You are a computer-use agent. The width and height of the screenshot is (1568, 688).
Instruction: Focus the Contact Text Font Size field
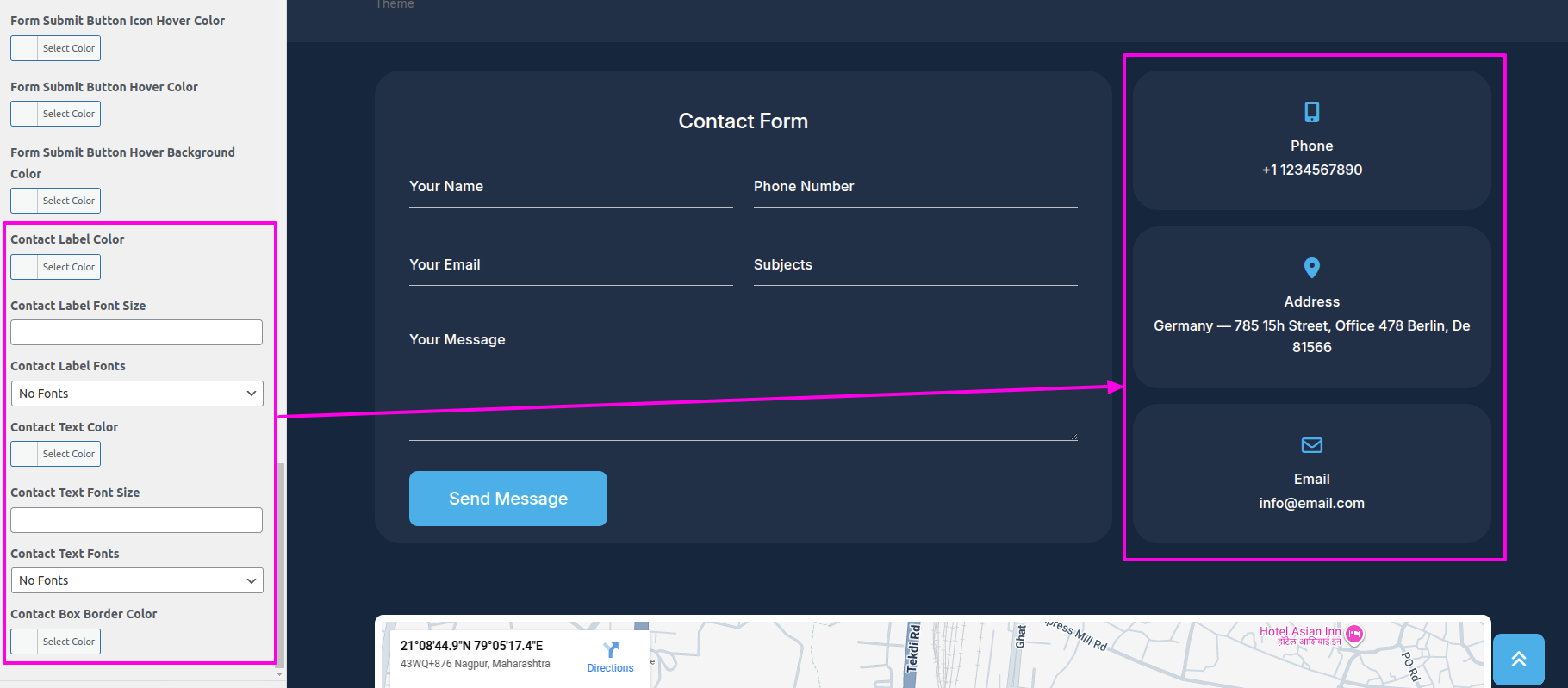tap(136, 520)
